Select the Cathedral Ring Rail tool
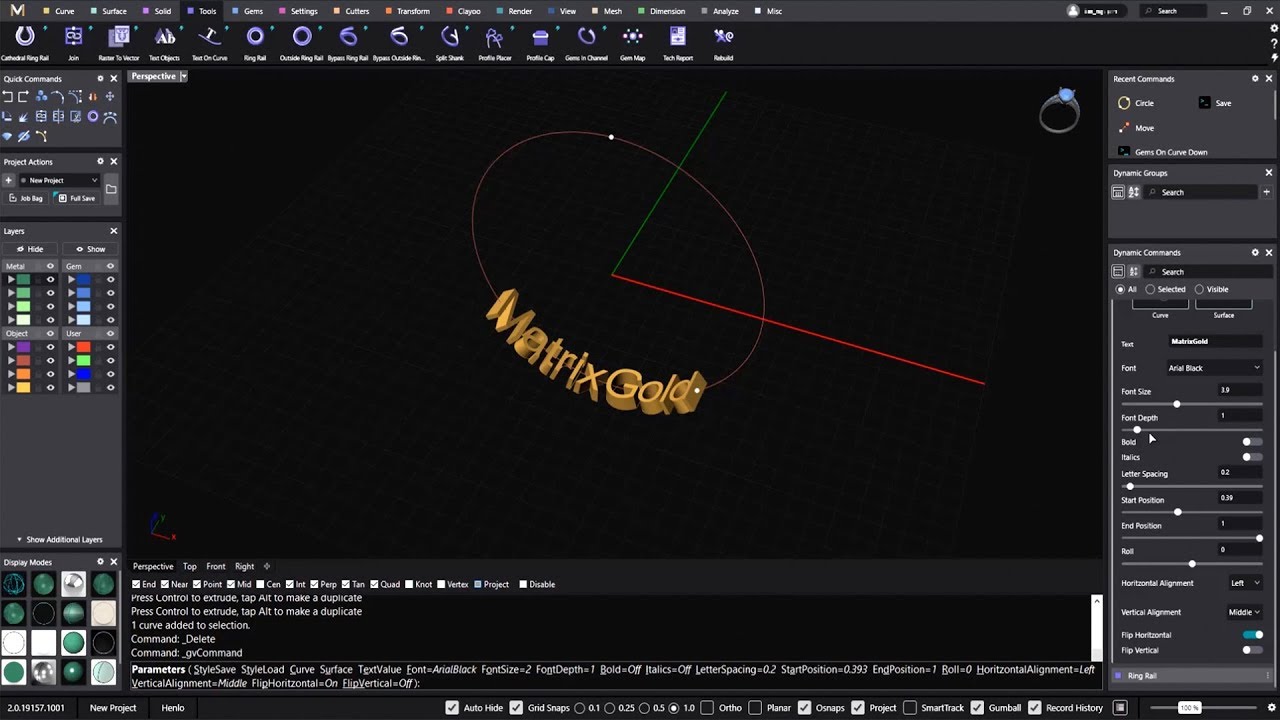This screenshot has height=720, width=1280. pyautogui.click(x=25, y=42)
